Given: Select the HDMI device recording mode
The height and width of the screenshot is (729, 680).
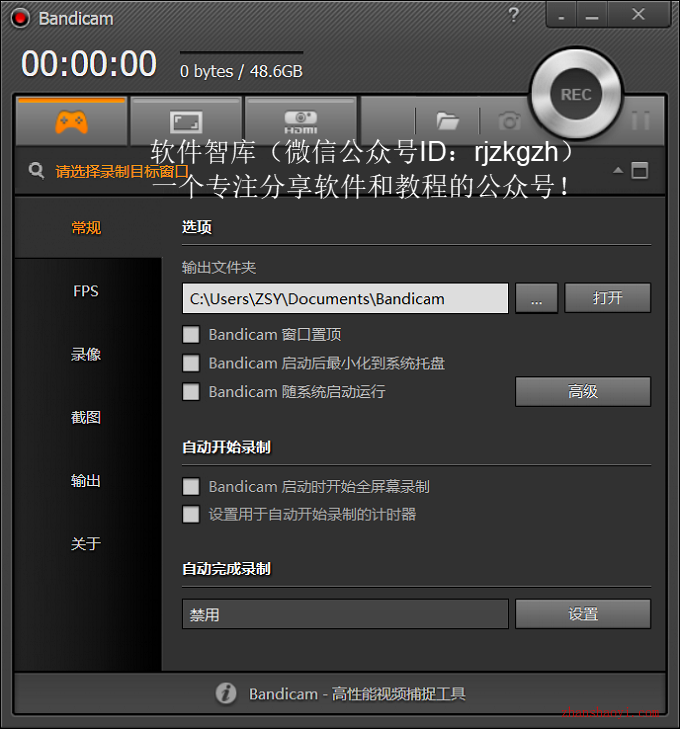Looking at the screenshot, I should 301,122.
